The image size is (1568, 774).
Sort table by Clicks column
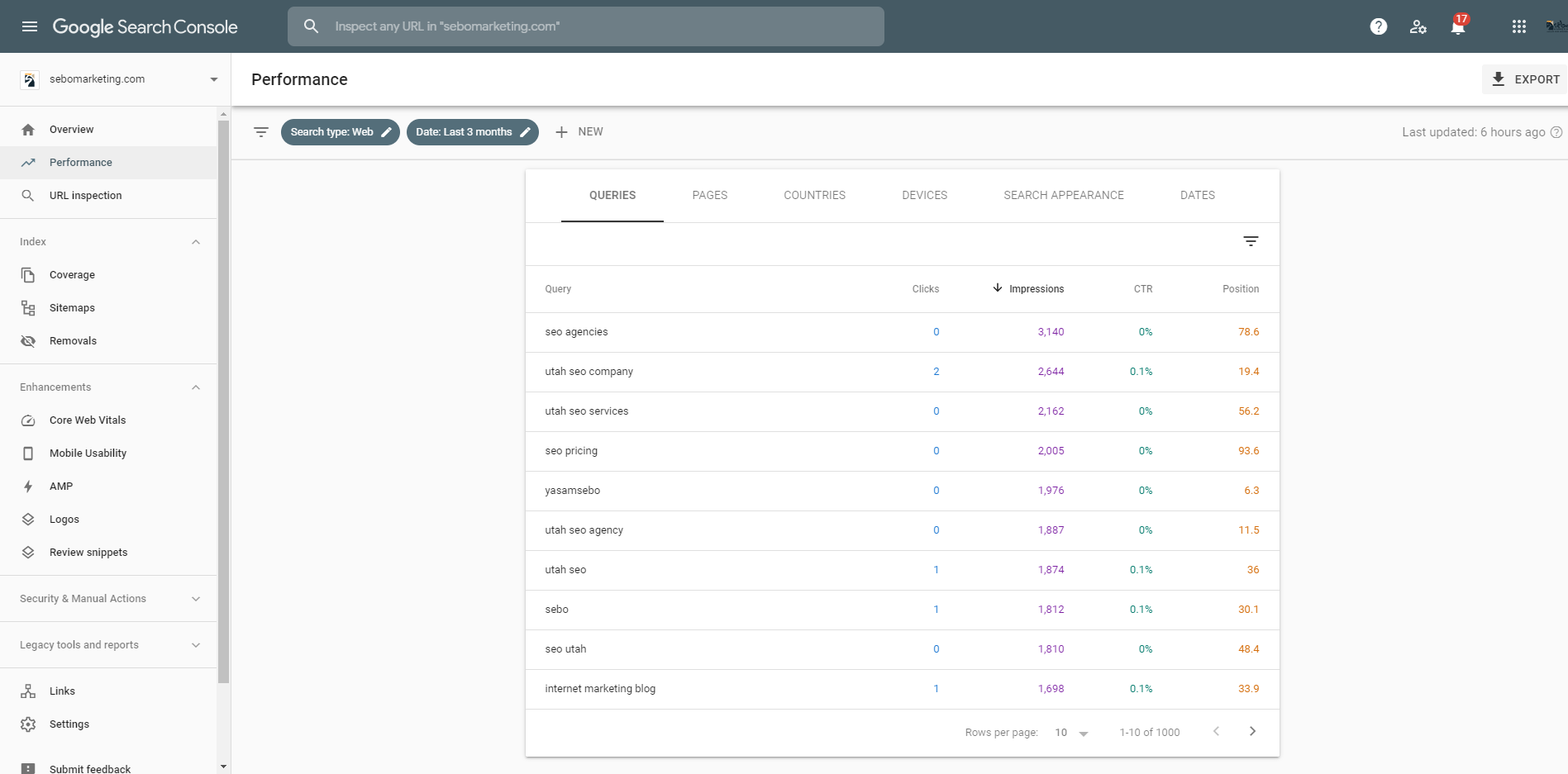pos(925,289)
